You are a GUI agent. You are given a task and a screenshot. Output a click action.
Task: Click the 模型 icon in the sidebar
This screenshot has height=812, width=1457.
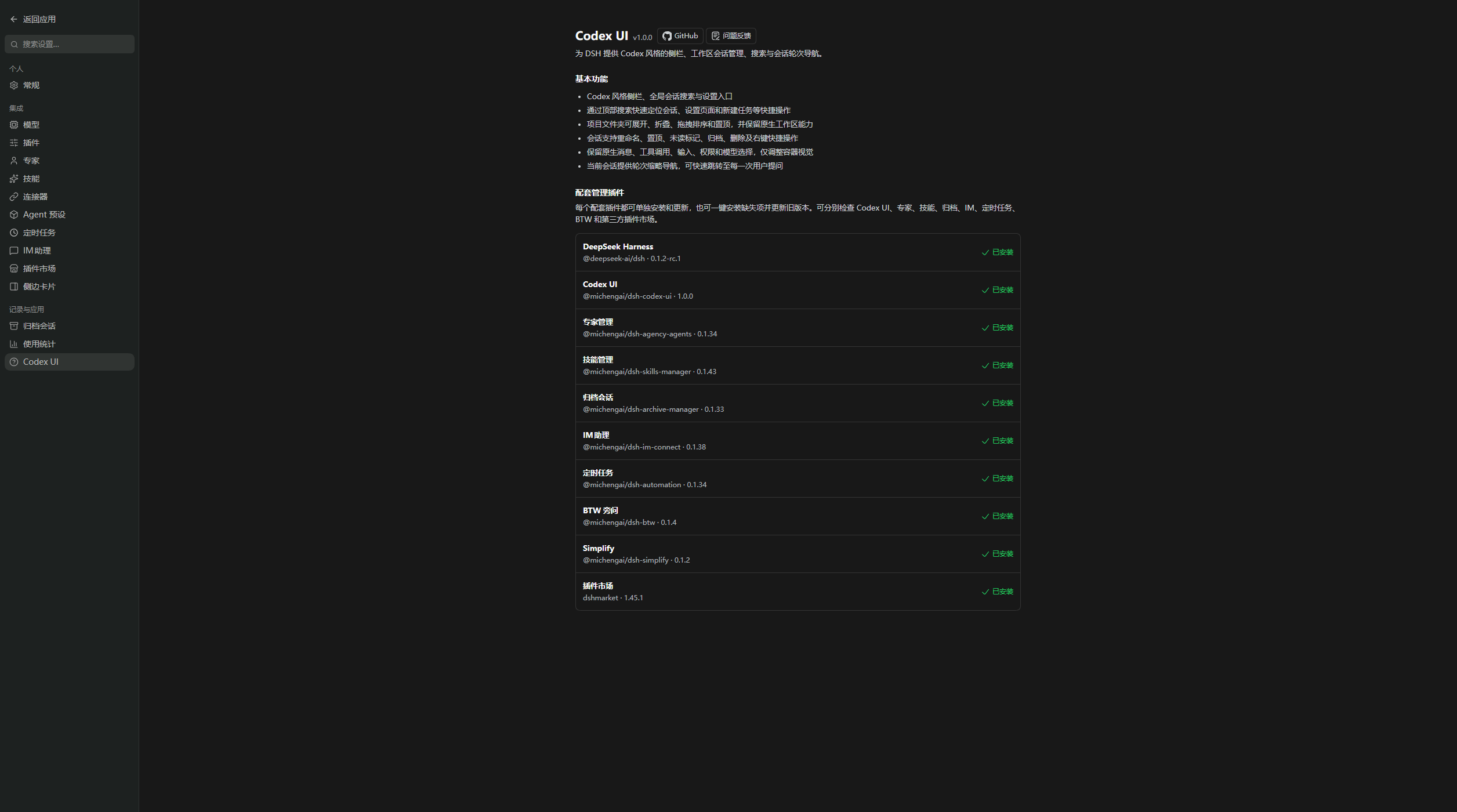[x=14, y=125]
